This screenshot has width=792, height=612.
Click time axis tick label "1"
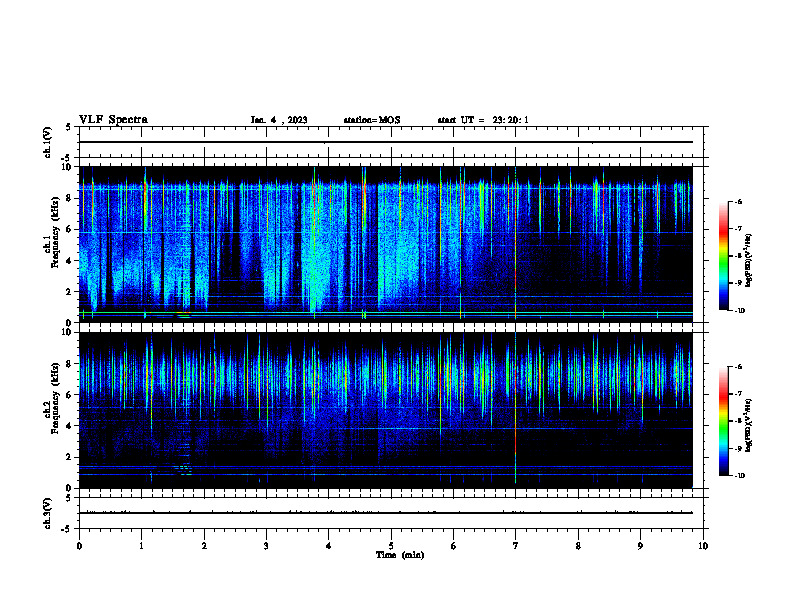141,546
